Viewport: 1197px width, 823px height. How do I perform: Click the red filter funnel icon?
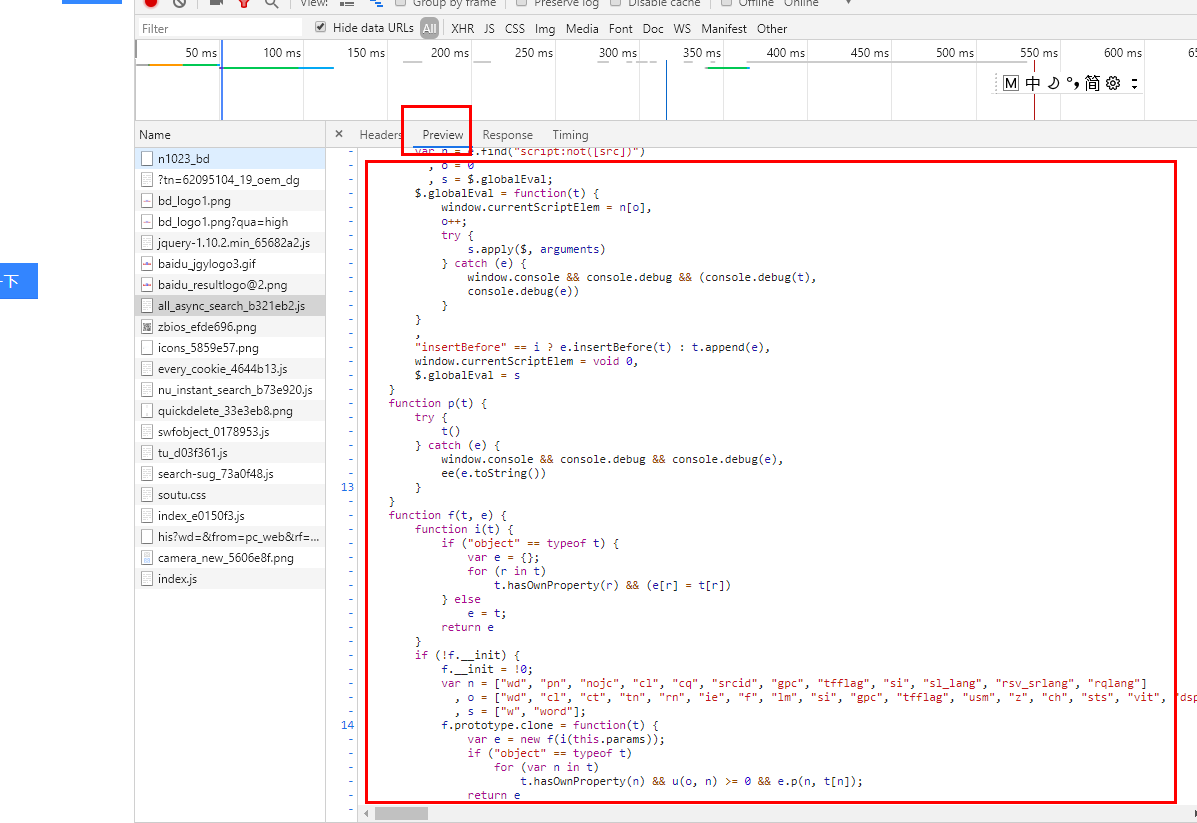(243, 3)
